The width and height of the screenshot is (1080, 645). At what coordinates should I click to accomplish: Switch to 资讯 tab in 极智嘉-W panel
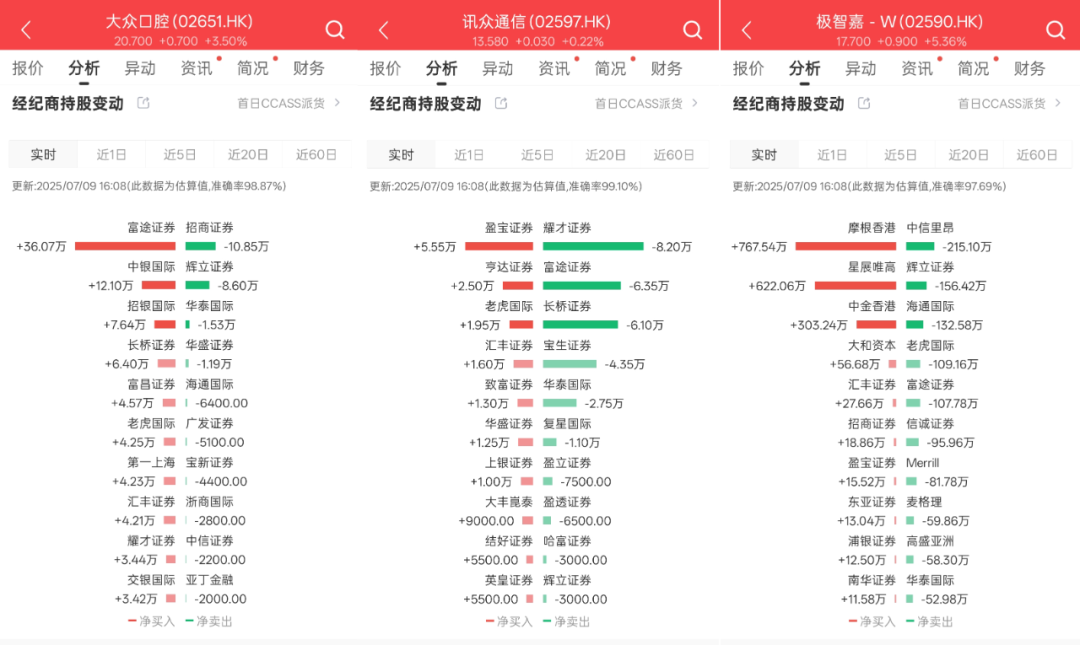click(917, 68)
